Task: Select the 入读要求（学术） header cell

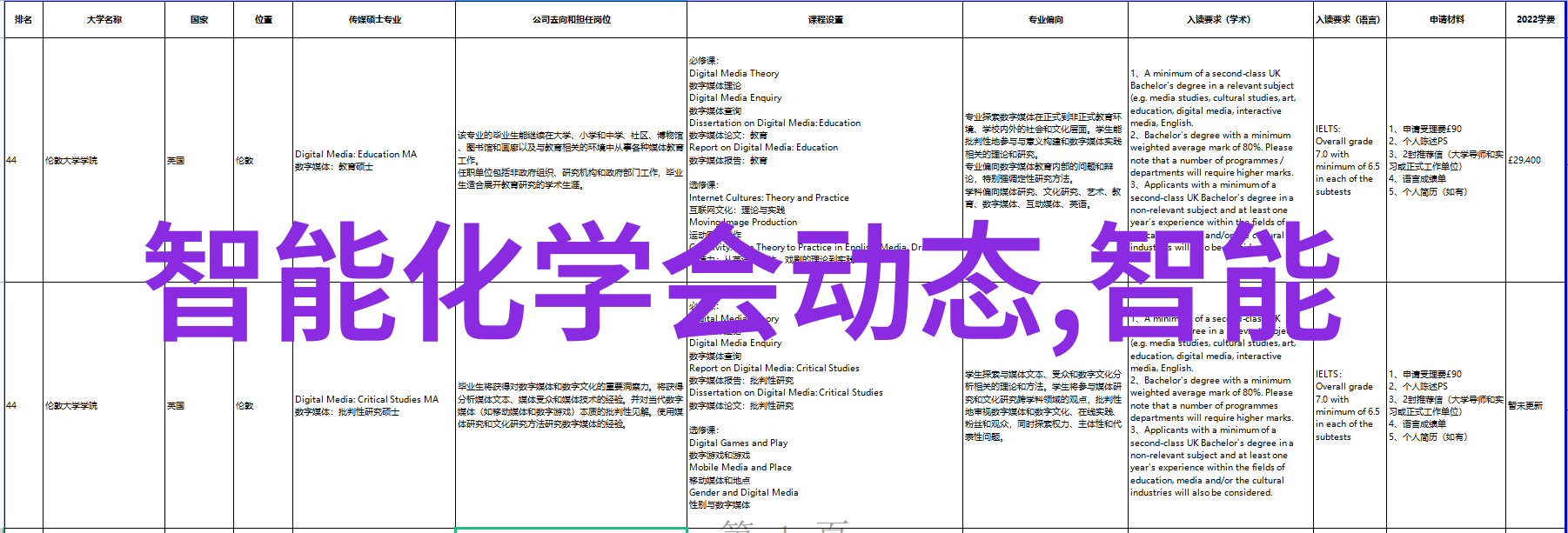Action: coord(1221,19)
